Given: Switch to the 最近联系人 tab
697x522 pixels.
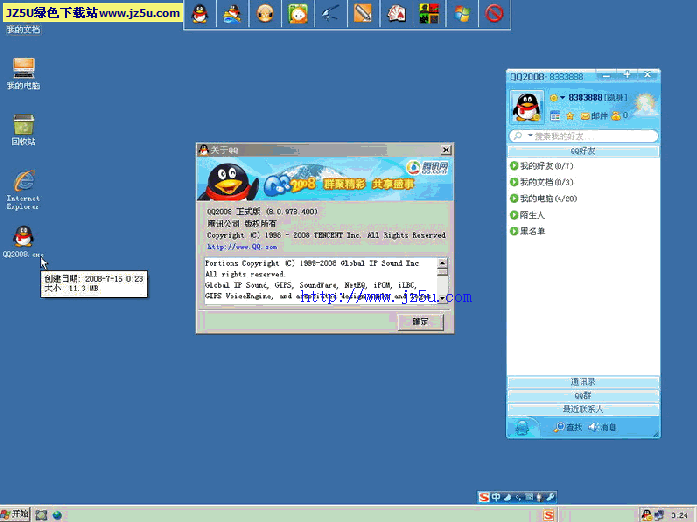Looking at the screenshot, I should click(x=583, y=409).
